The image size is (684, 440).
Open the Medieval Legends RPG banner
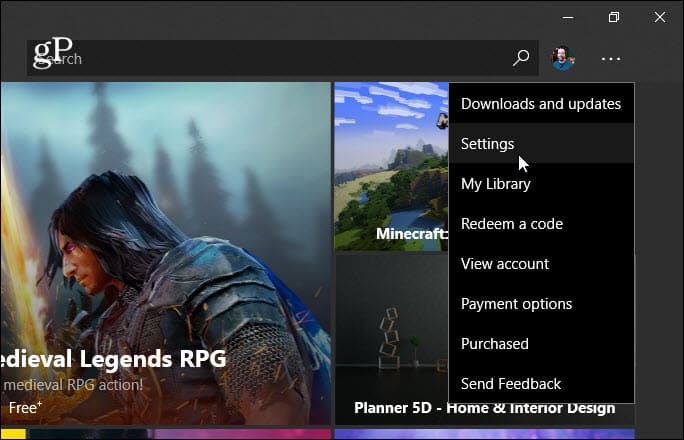[x=166, y=253]
